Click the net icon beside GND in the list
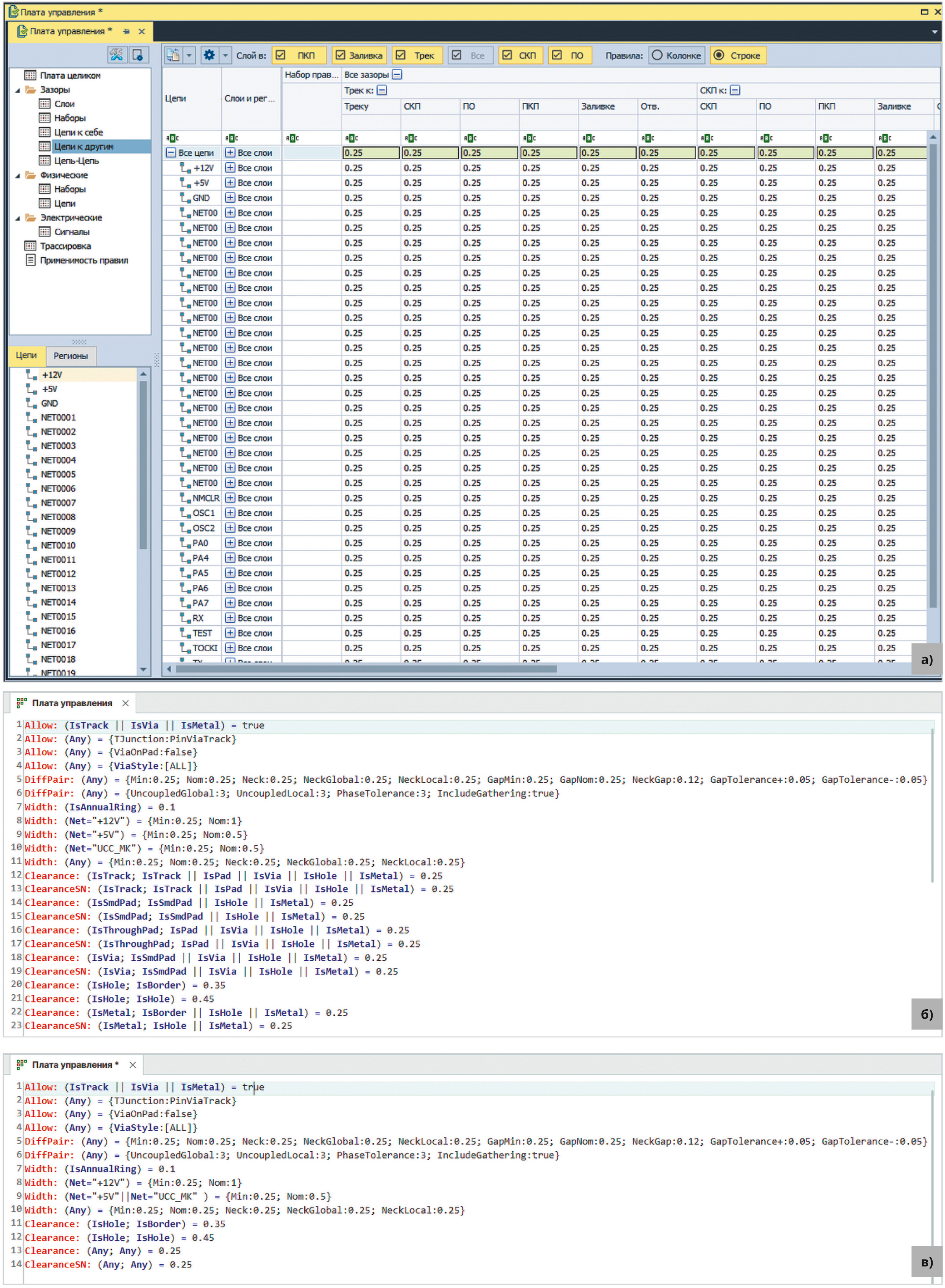Image resolution: width=945 pixels, height=1288 pixels. (32, 403)
